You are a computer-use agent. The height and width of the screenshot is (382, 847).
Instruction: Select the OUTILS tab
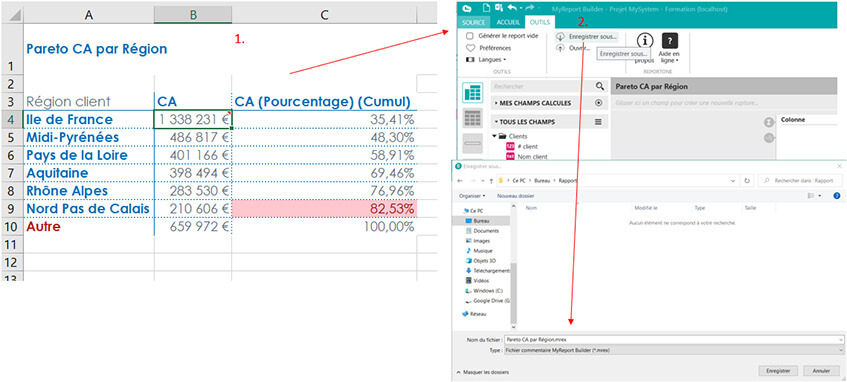coord(540,22)
